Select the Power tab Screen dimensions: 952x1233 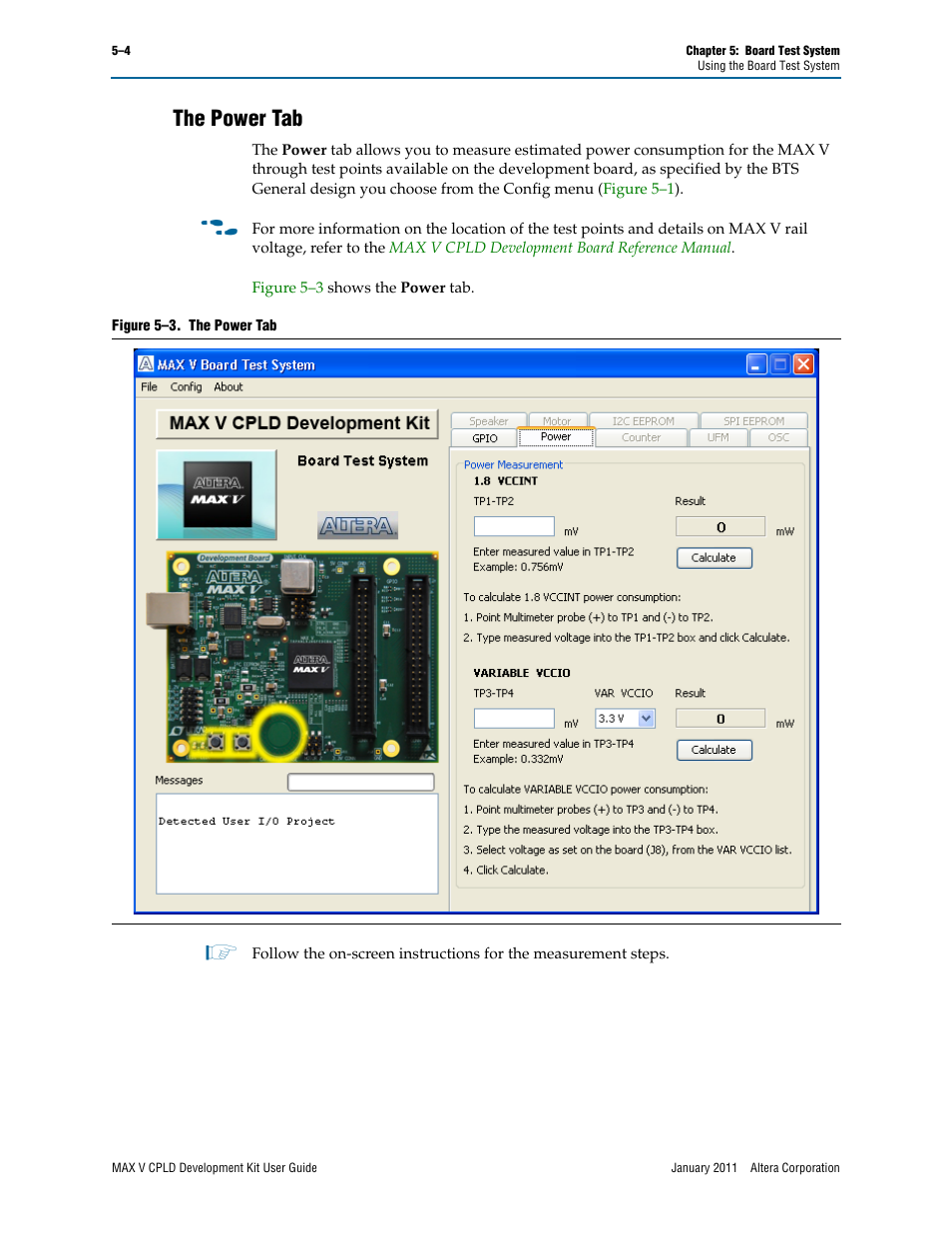pyautogui.click(x=556, y=437)
